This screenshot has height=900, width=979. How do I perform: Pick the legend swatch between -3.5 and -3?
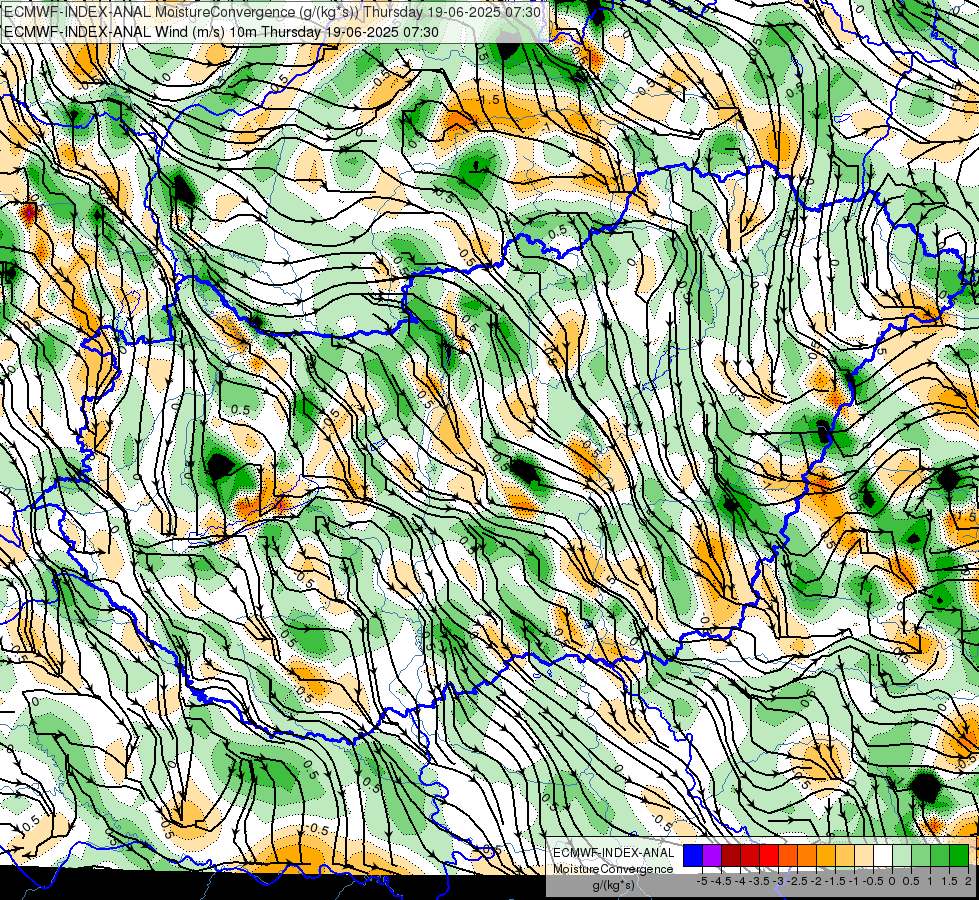point(769,856)
